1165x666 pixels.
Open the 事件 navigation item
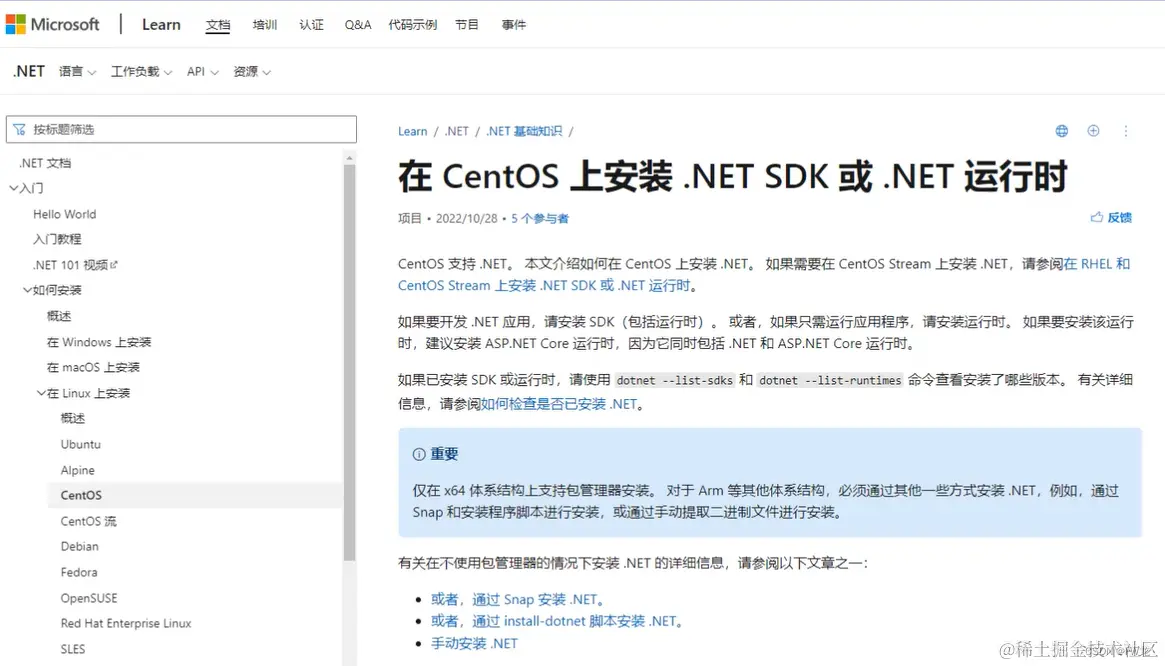513,25
